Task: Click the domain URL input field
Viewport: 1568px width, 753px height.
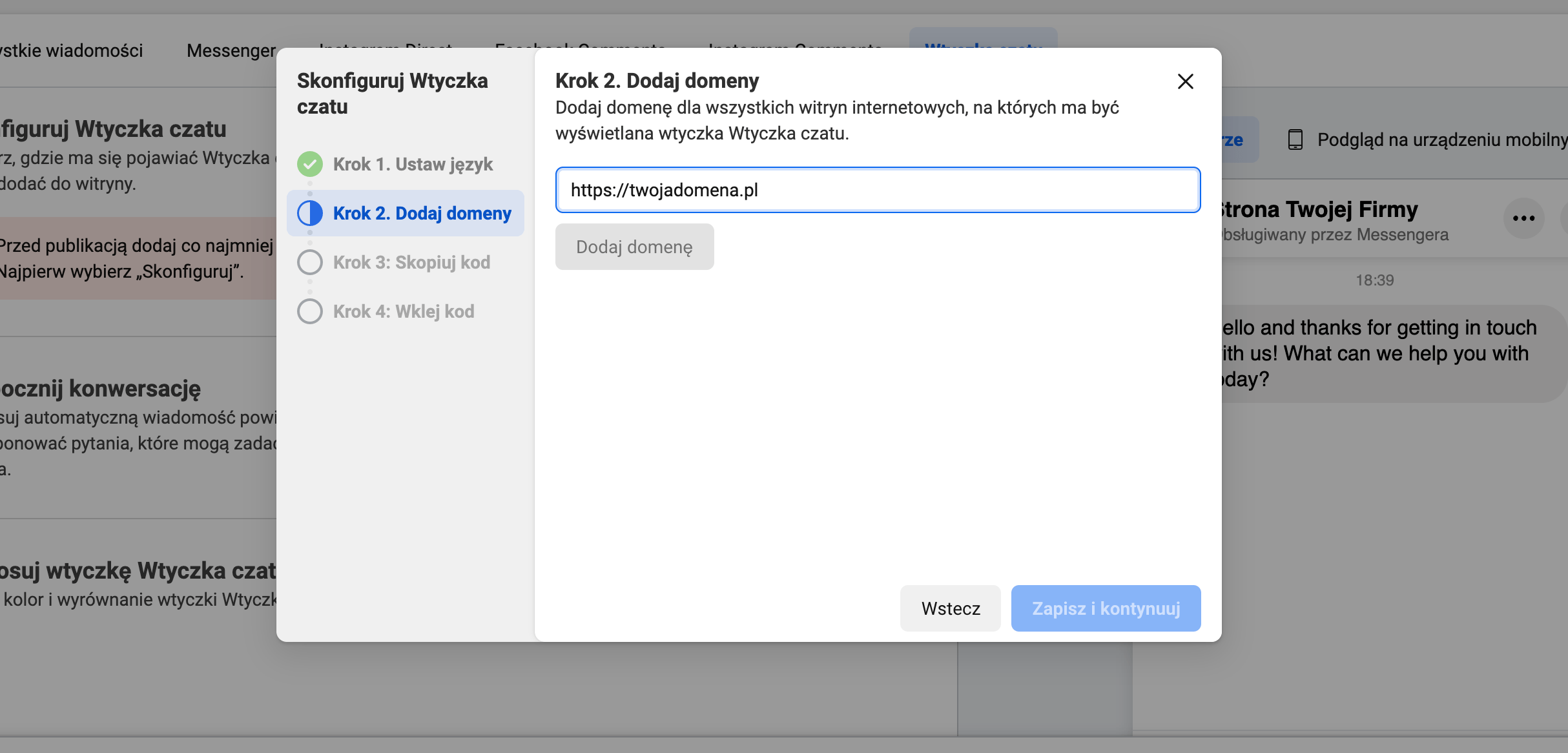Action: click(878, 190)
